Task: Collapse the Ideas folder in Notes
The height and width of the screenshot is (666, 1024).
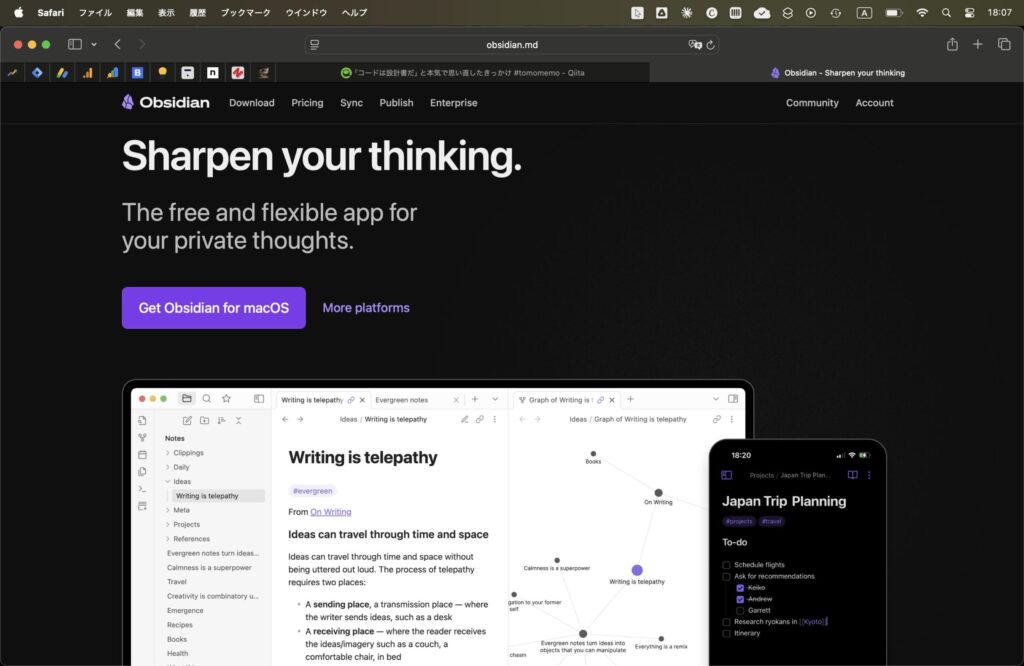Action: (x=168, y=482)
